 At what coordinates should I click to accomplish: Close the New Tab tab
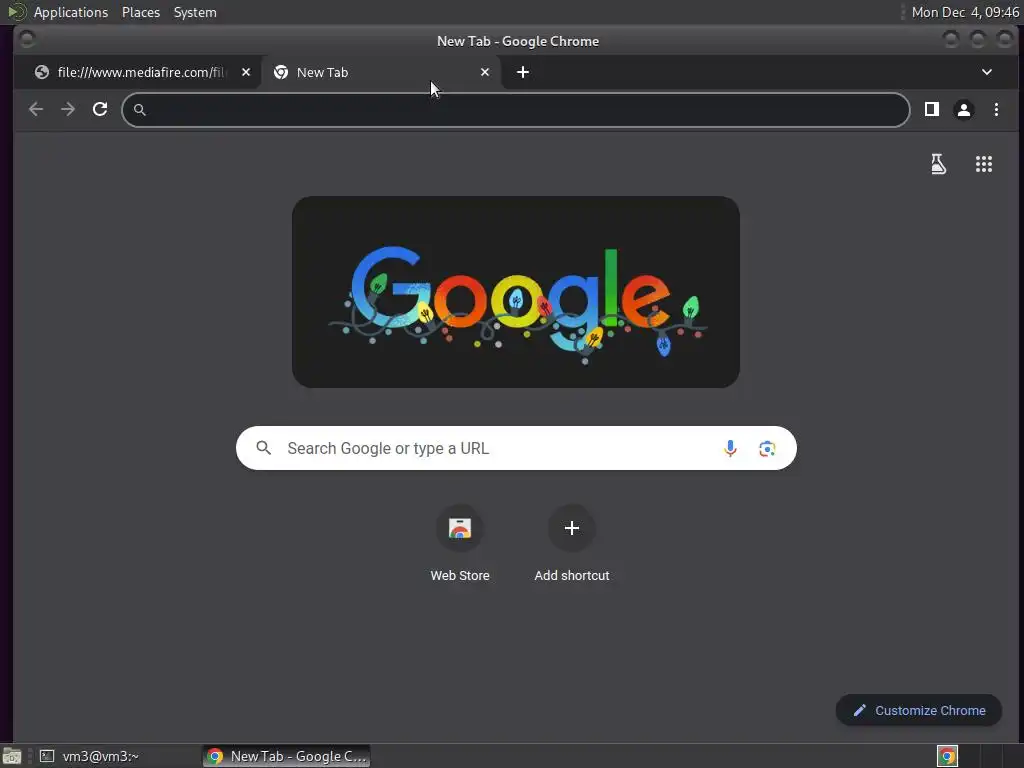click(x=485, y=72)
